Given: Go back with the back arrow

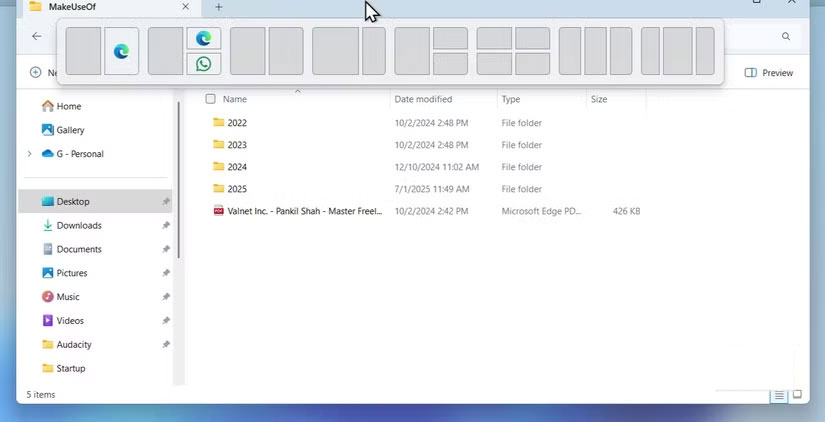Looking at the screenshot, I should [x=37, y=36].
